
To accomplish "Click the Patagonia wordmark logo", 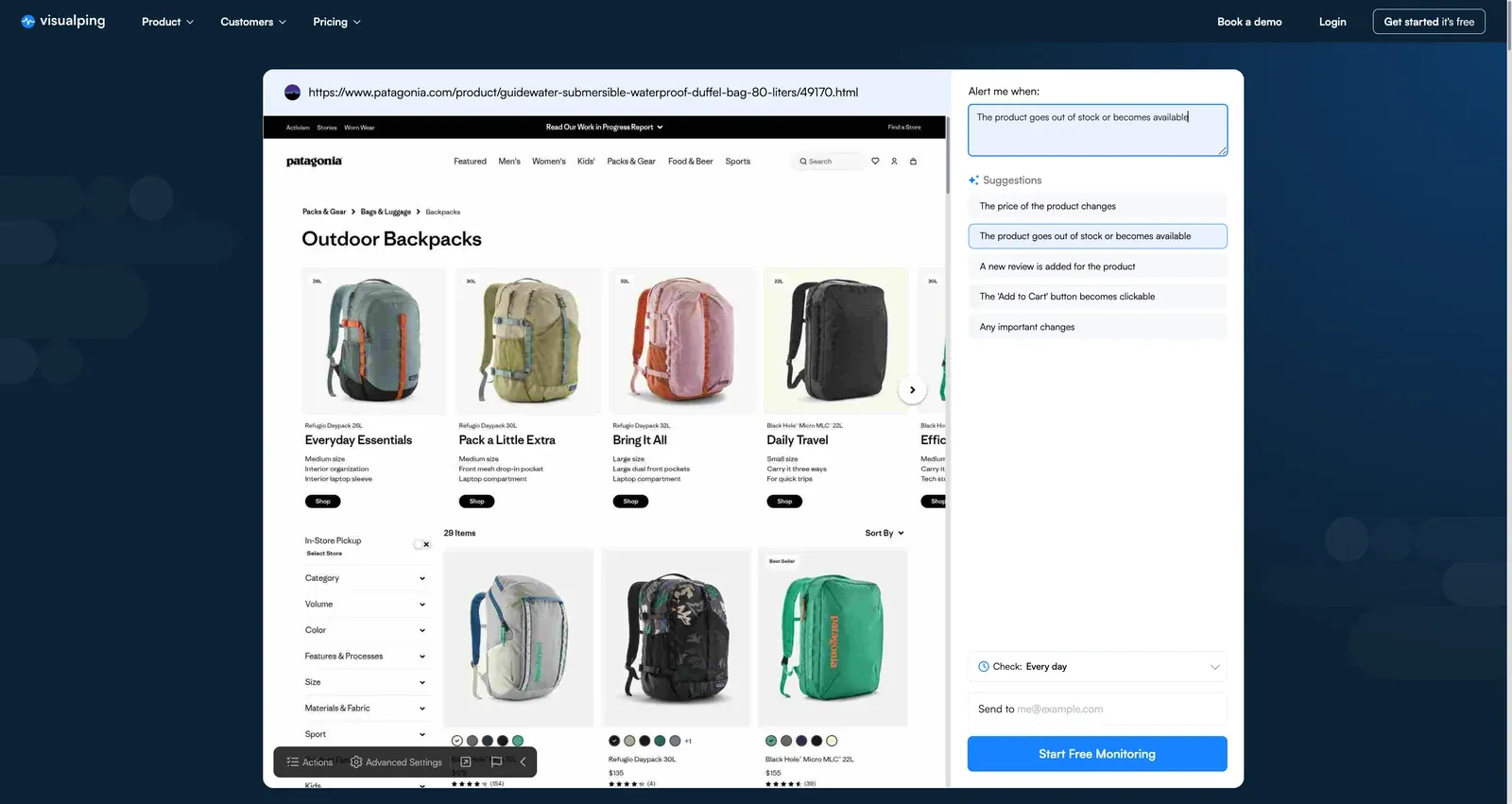I will pyautogui.click(x=314, y=162).
